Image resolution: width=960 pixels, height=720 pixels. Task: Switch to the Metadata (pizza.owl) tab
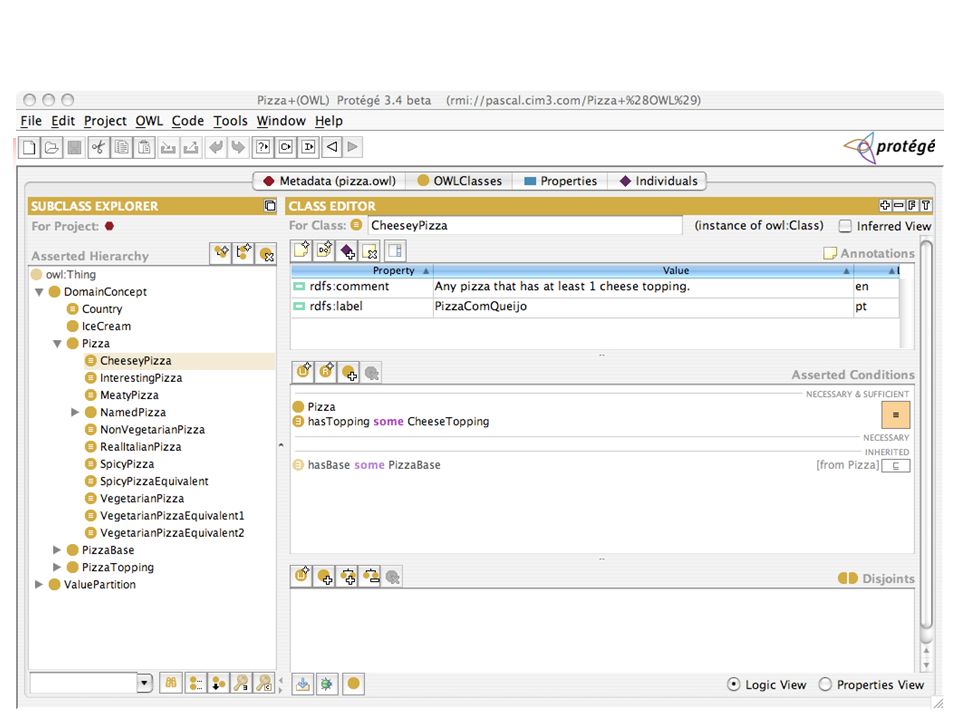(x=329, y=181)
